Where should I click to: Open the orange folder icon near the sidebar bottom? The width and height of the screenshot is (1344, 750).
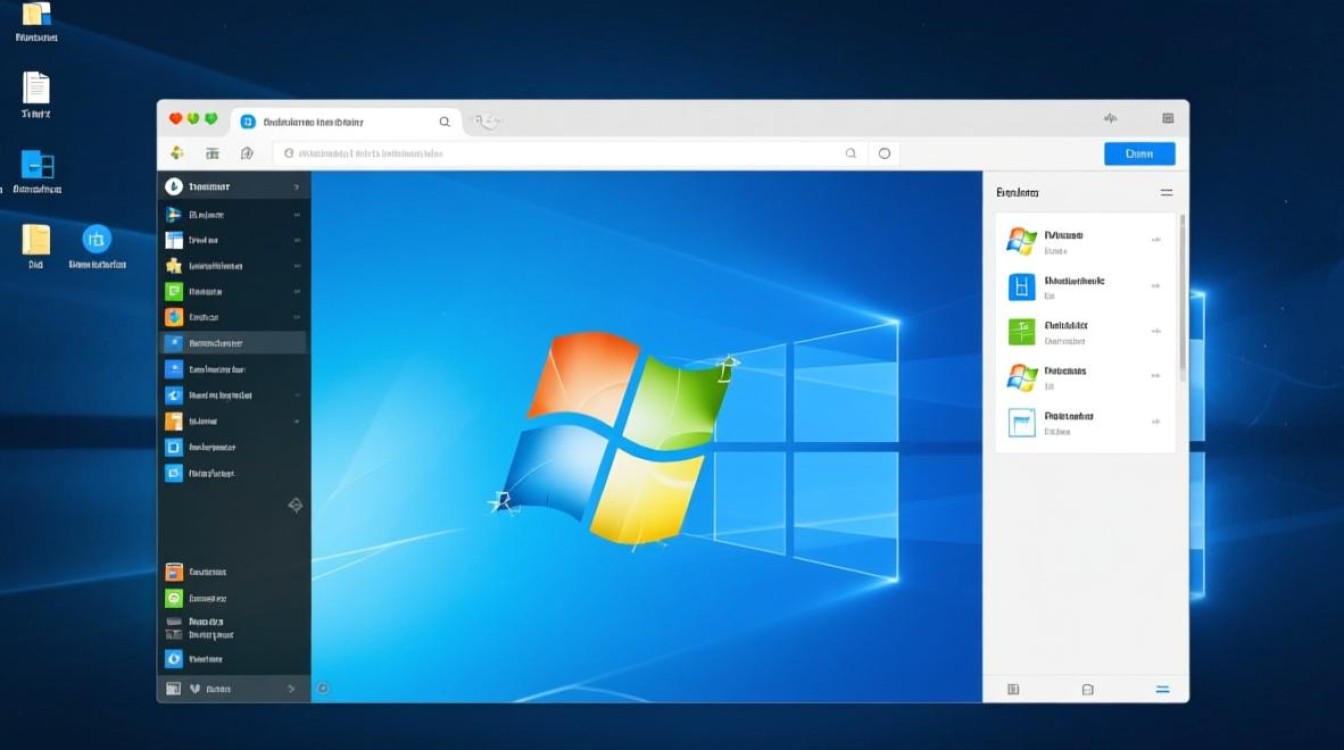pos(174,571)
